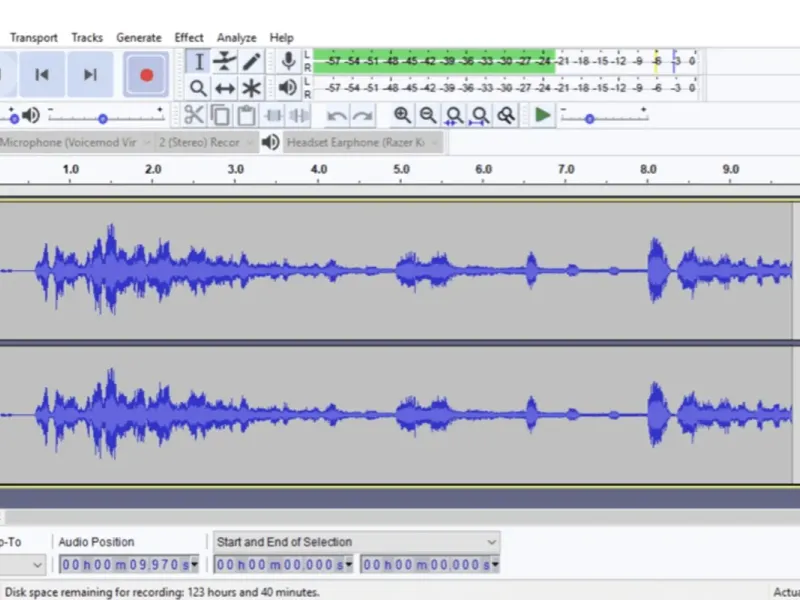
Task: Open the Transport menu
Action: click(x=34, y=38)
